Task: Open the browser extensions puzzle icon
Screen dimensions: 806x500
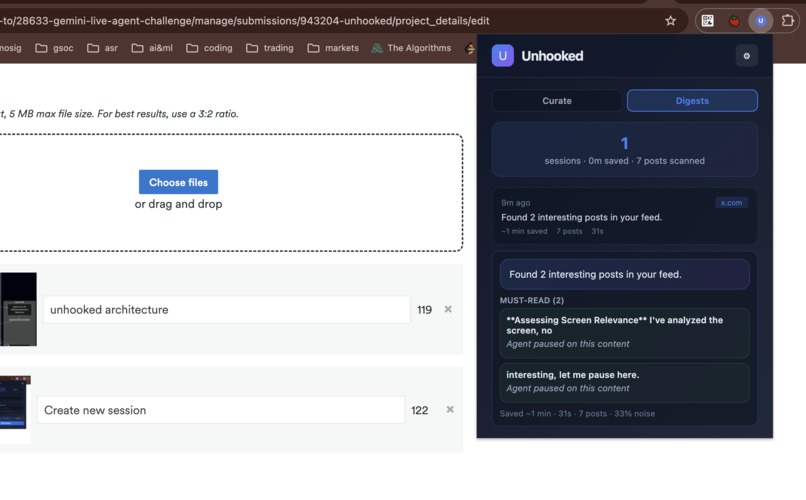Action: (x=787, y=21)
